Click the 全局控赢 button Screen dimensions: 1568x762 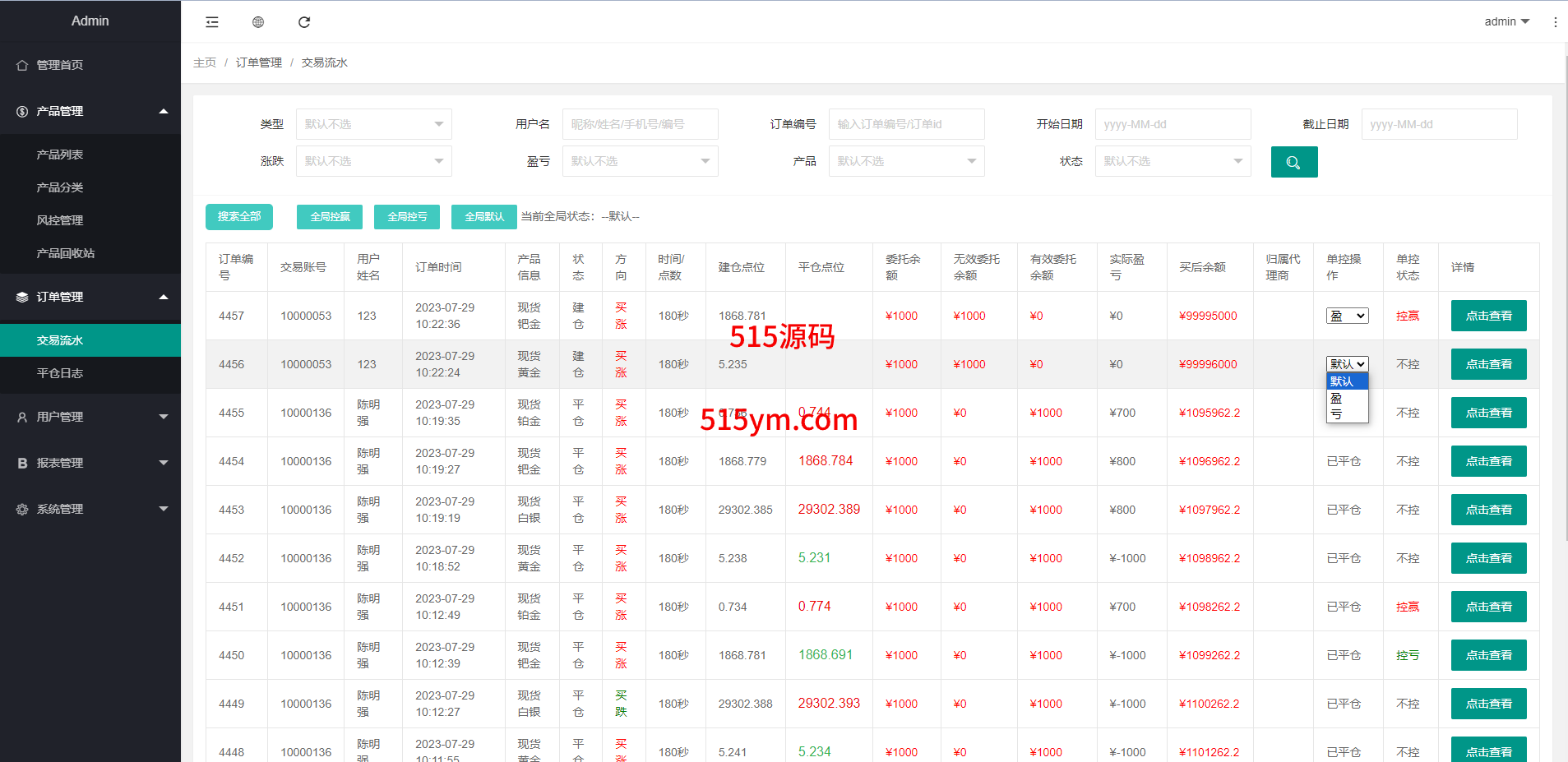[330, 217]
